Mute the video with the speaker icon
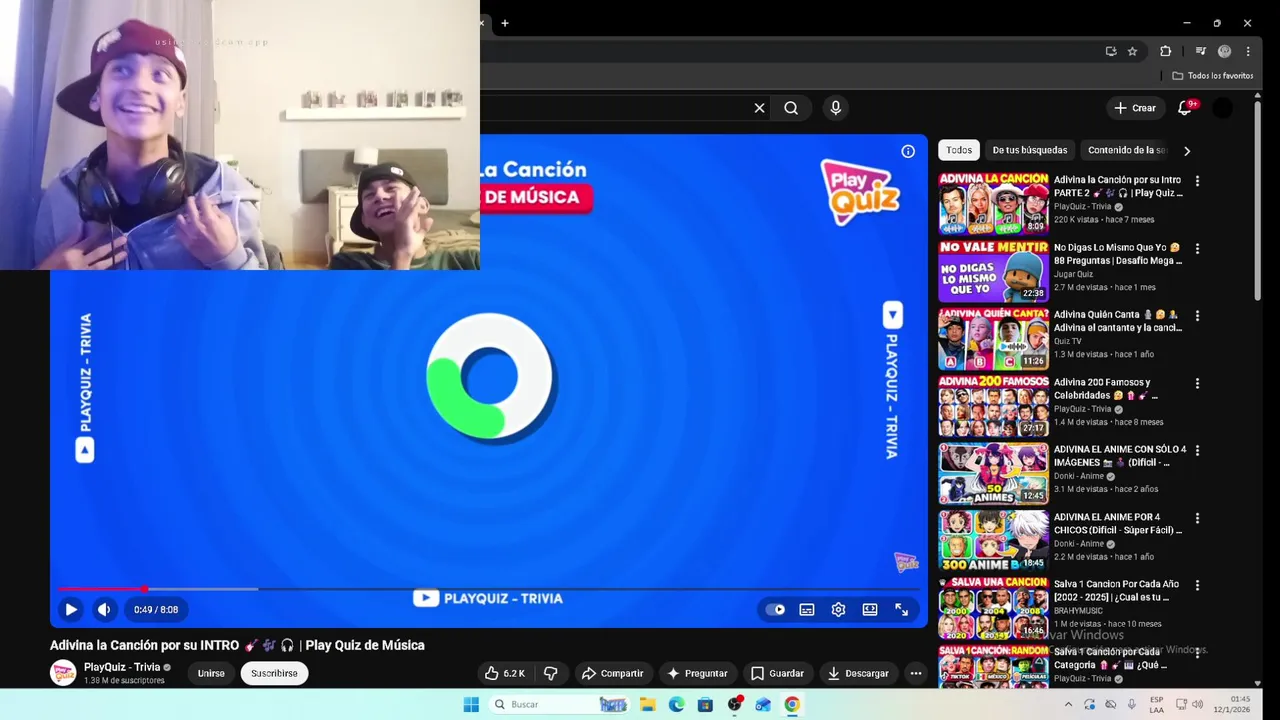Viewport: 1280px width, 720px height. pos(104,609)
